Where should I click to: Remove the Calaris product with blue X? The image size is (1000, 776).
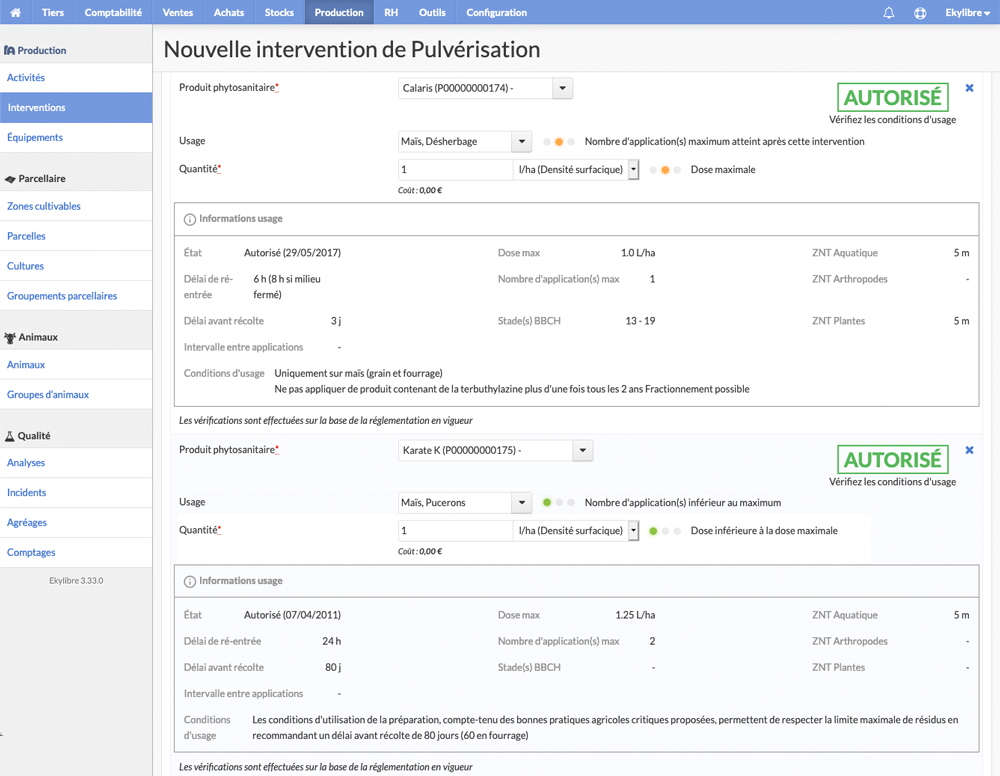(969, 88)
